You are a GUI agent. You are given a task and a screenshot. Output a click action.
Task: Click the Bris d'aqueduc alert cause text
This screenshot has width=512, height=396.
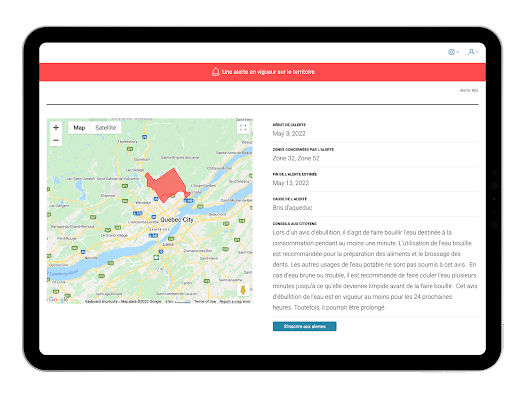(292, 208)
